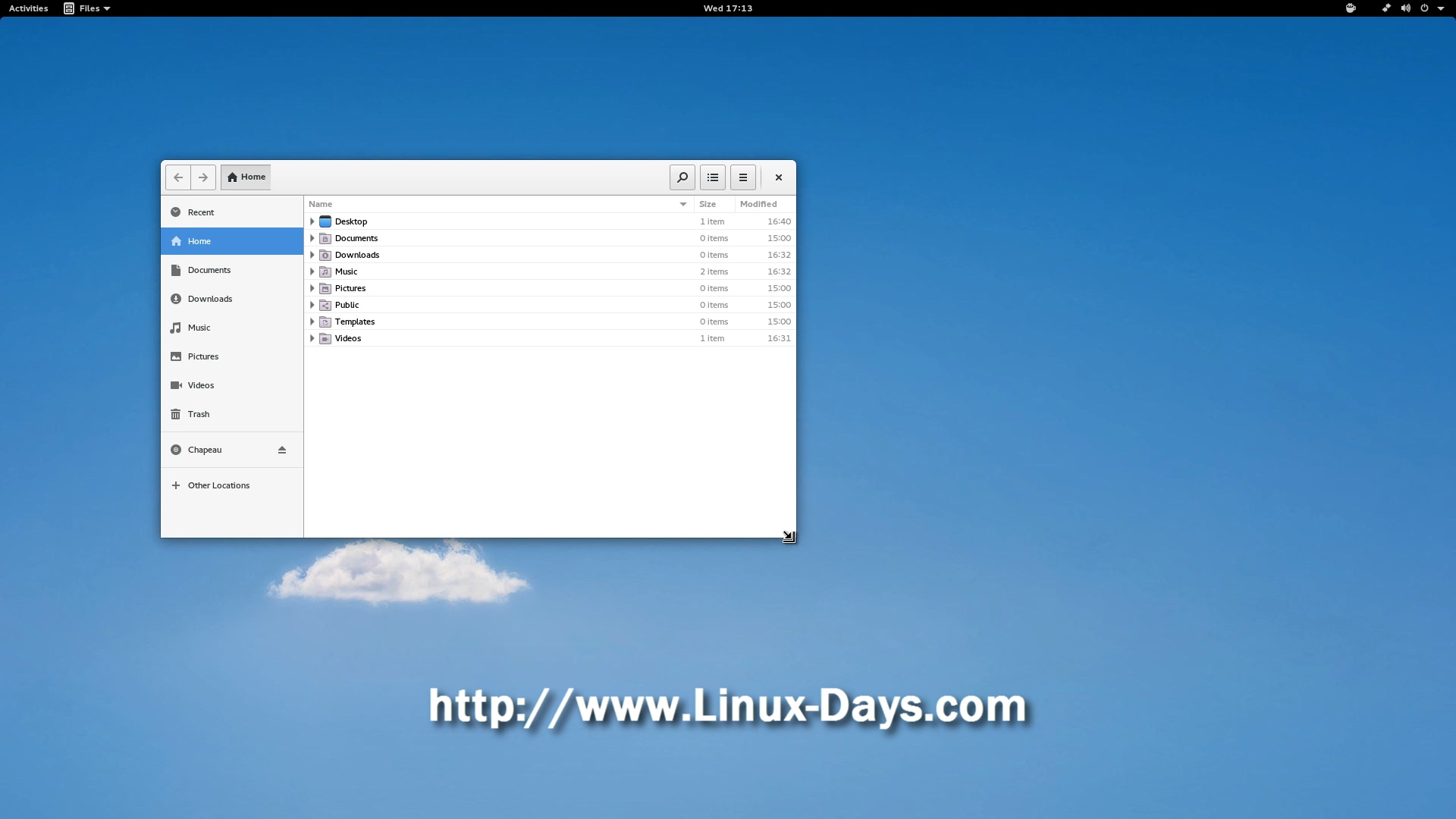Viewport: 1456px width, 819px height.
Task: Expand the Music folder row
Action: pyautogui.click(x=312, y=271)
